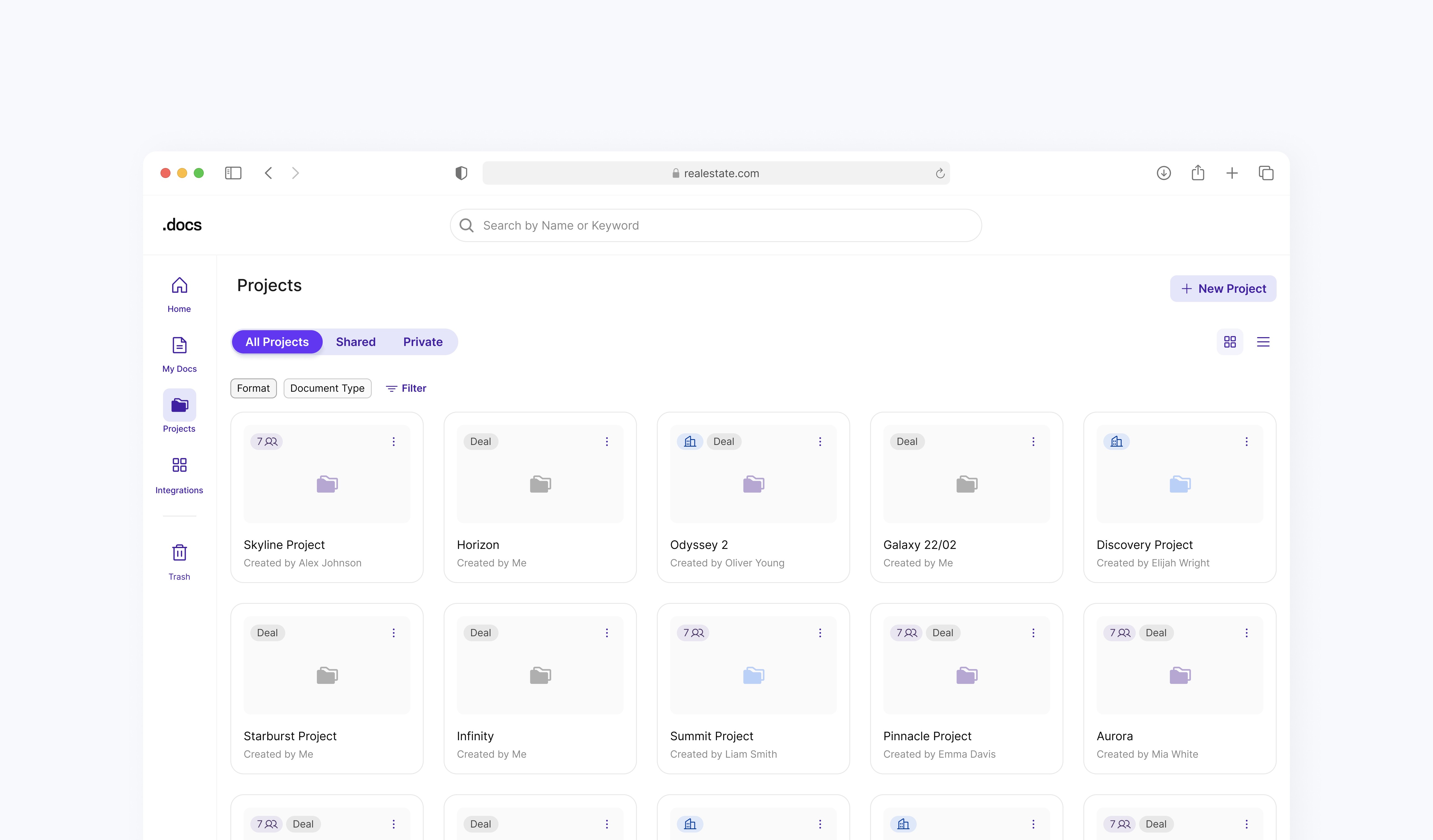The image size is (1433, 840).
Task: Select the Private projects filter
Action: pyautogui.click(x=422, y=342)
